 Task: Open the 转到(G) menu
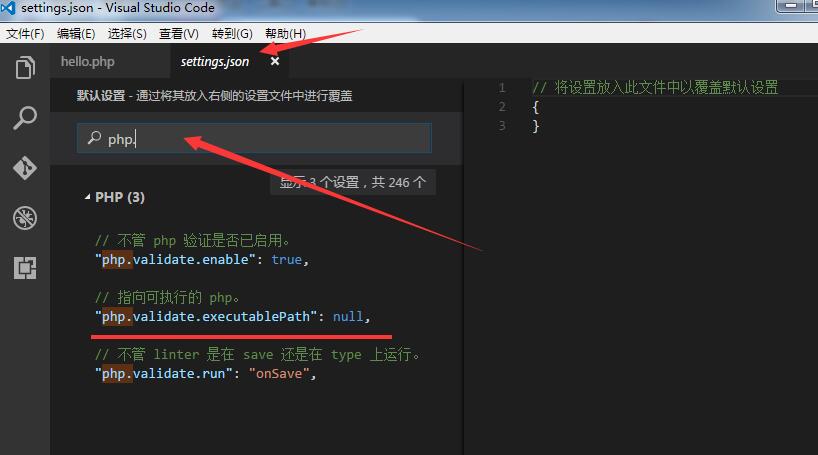click(232, 34)
